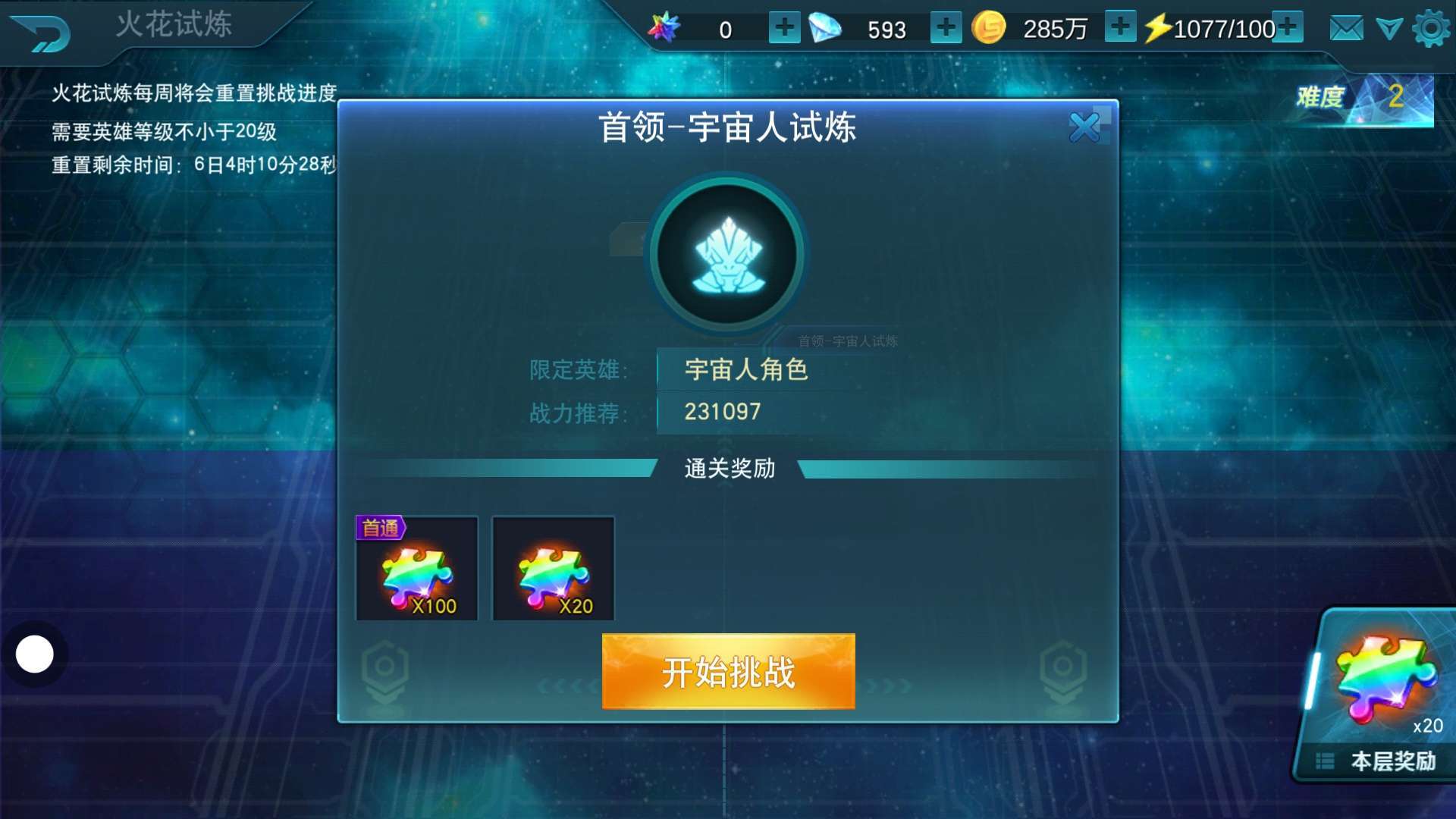
Task: Close the boss trial dialog
Action: click(1084, 127)
